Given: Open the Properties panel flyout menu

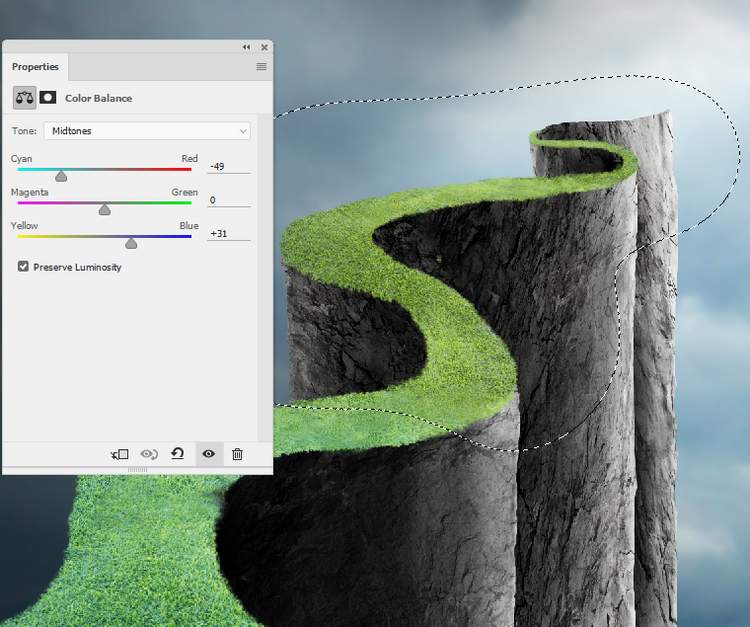Looking at the screenshot, I should [261, 66].
